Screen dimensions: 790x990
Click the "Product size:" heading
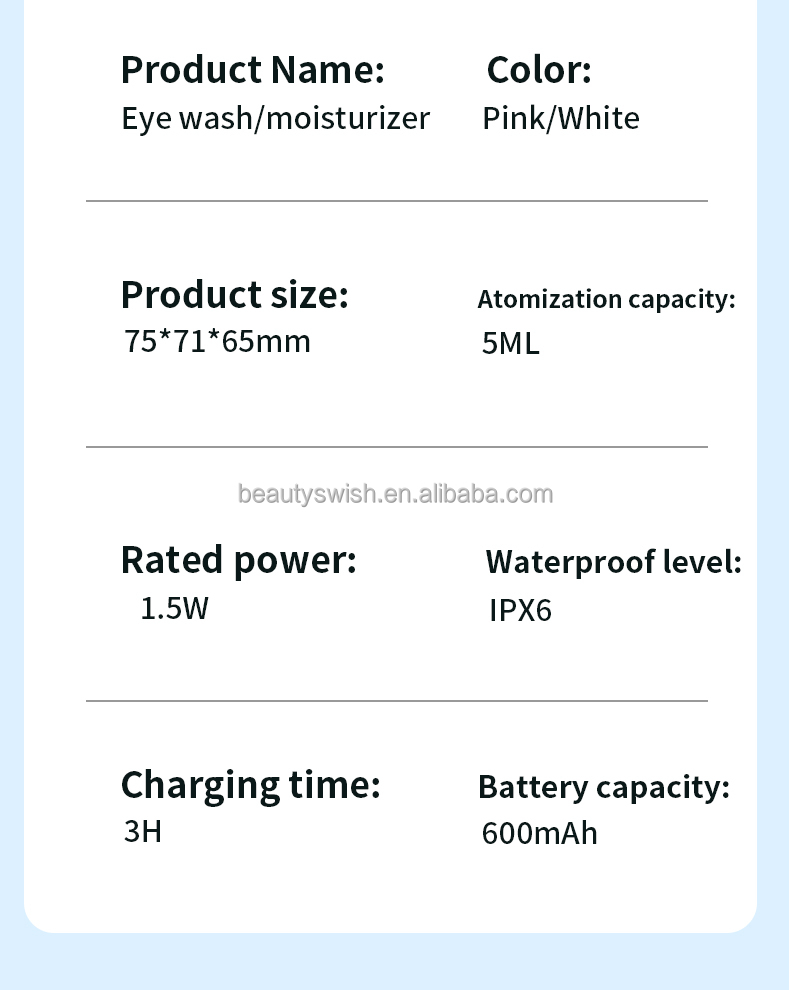[x=234, y=295]
